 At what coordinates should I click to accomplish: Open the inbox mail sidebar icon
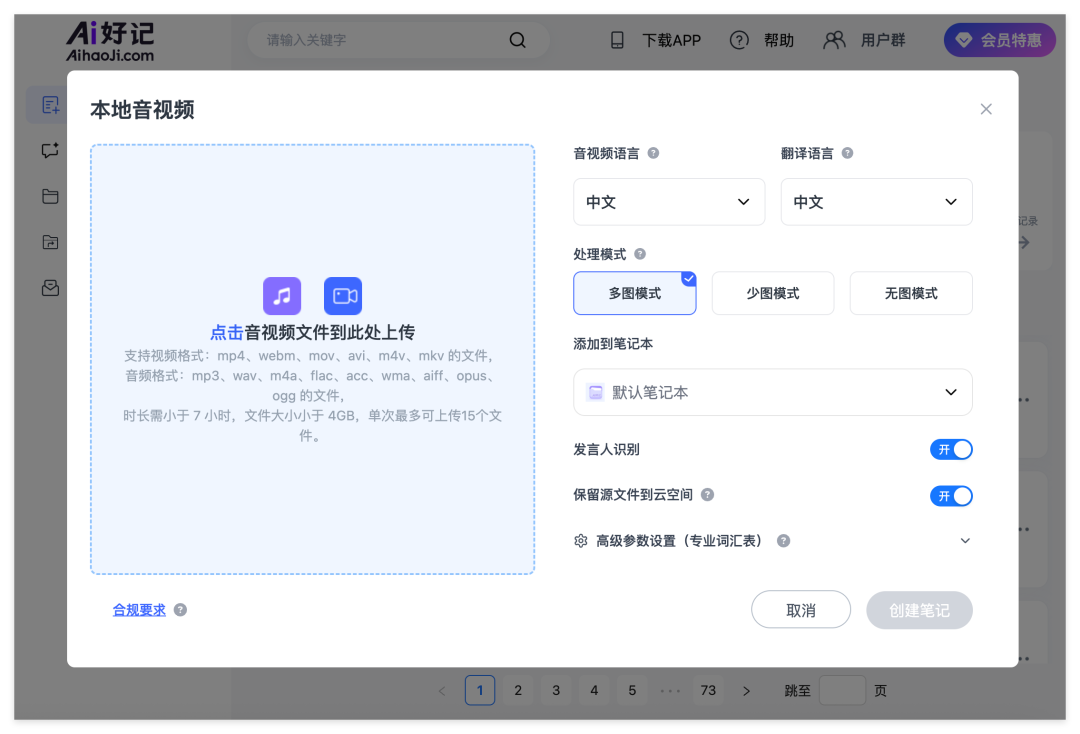(50, 288)
